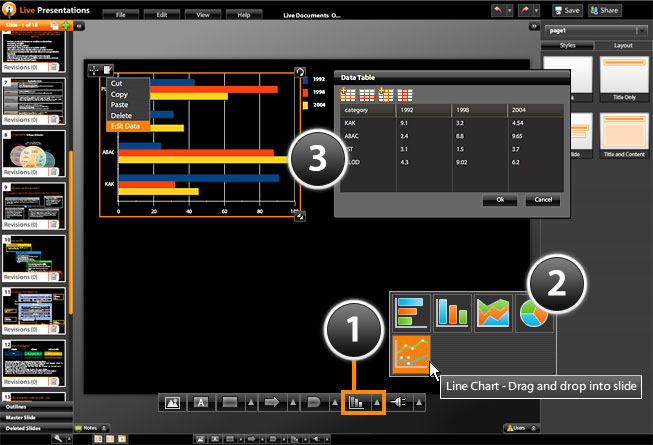This screenshot has height=445, width=653.
Task: Expand the chart types arrow
Action: click(x=377, y=403)
